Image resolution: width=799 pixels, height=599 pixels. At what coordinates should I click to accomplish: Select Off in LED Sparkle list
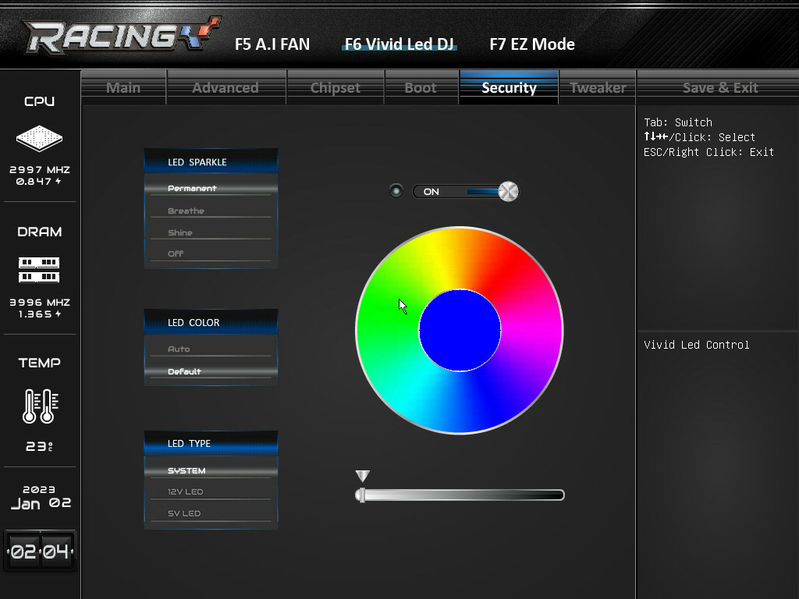211,254
